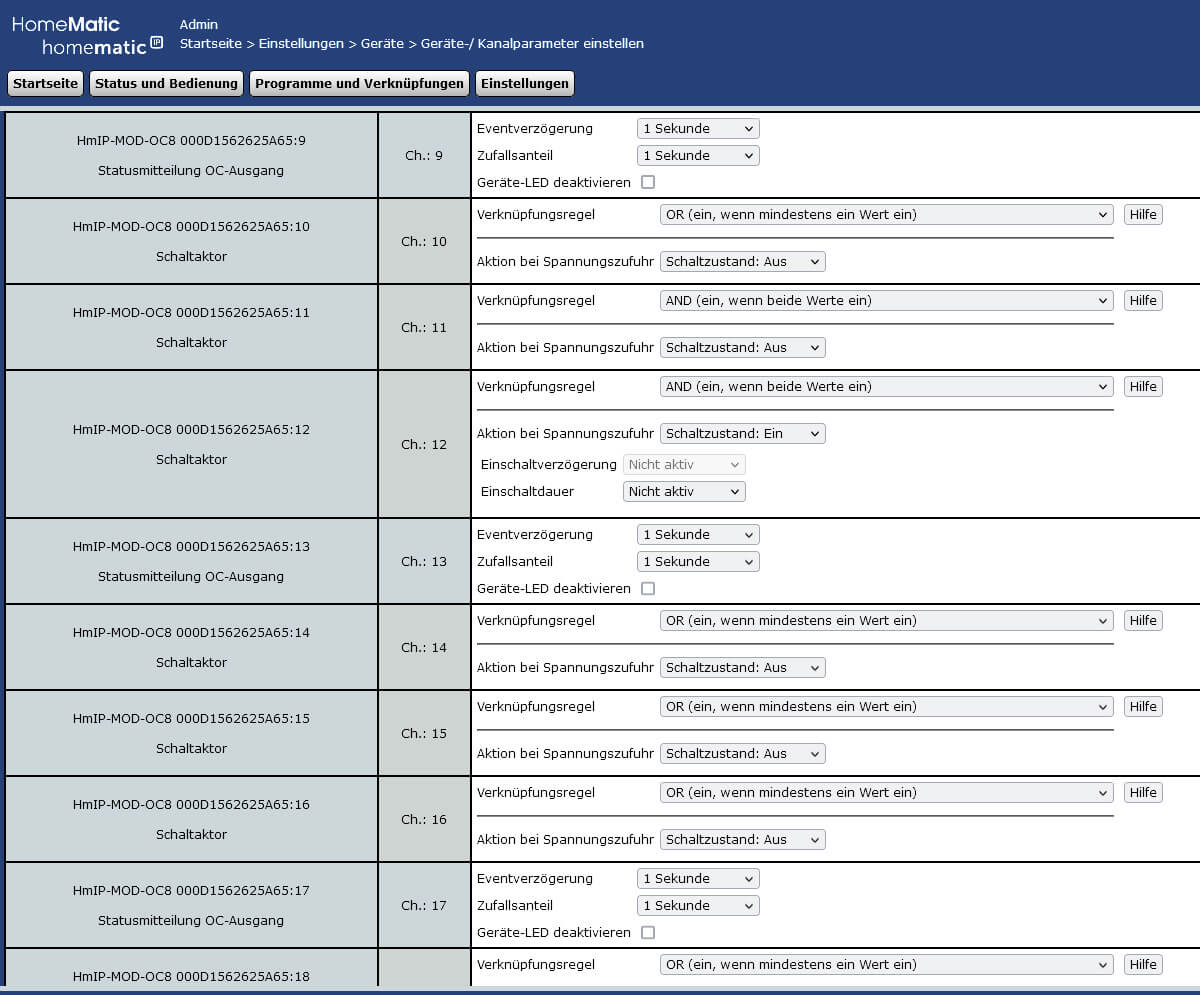Toggle Geräte-LED deaktivieren checkbox for channel 9
The height and width of the screenshot is (995, 1200).
(x=648, y=182)
